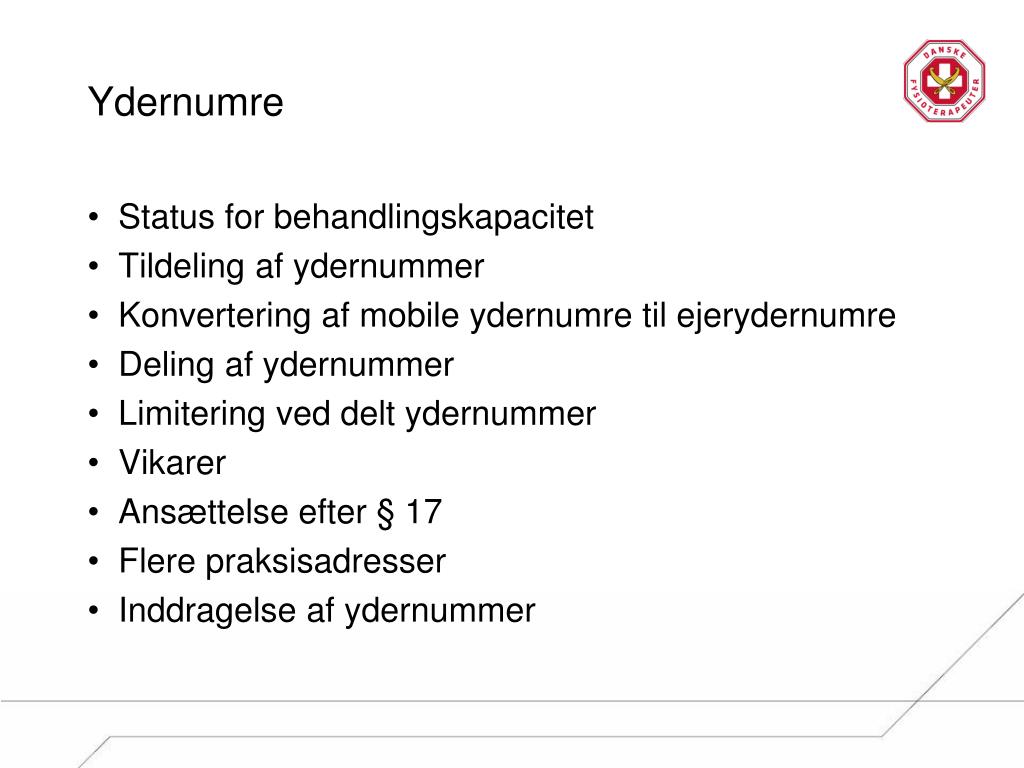
Task: Click the word behandlingskapacitet
Action: point(433,217)
